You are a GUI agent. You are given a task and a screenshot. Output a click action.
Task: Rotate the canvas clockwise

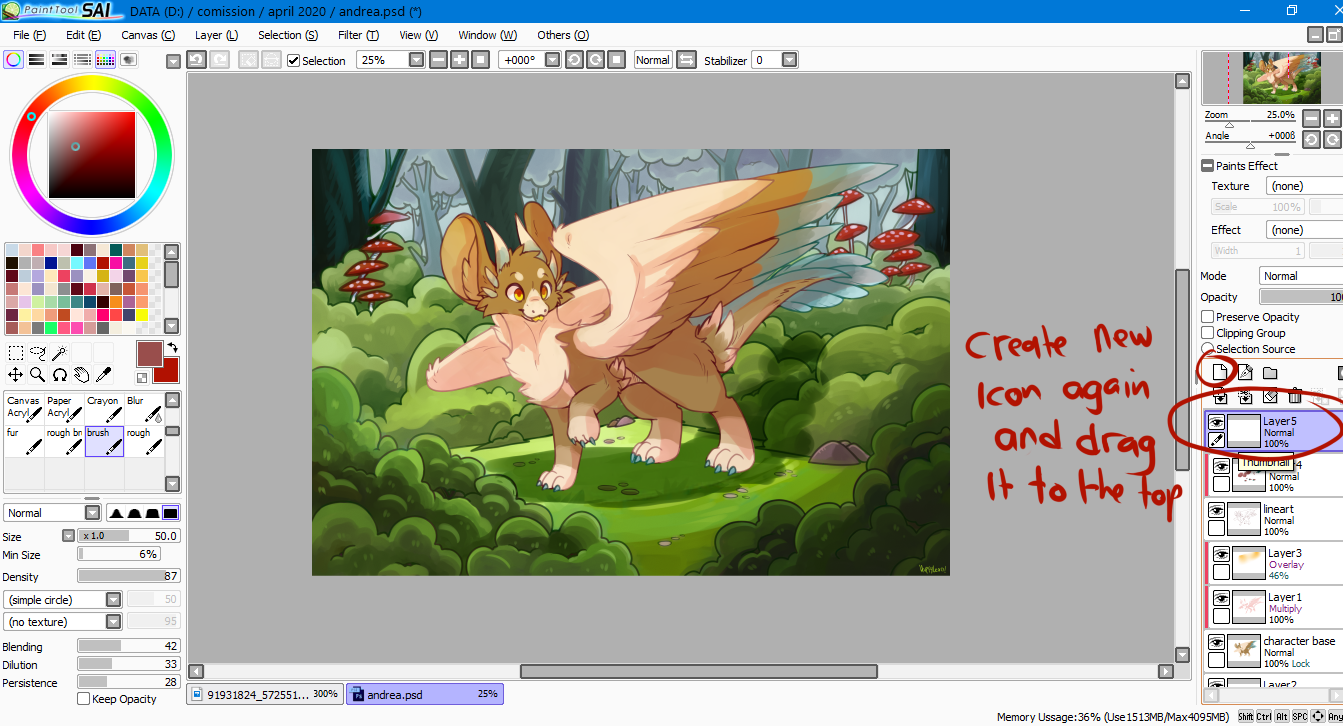click(x=595, y=60)
